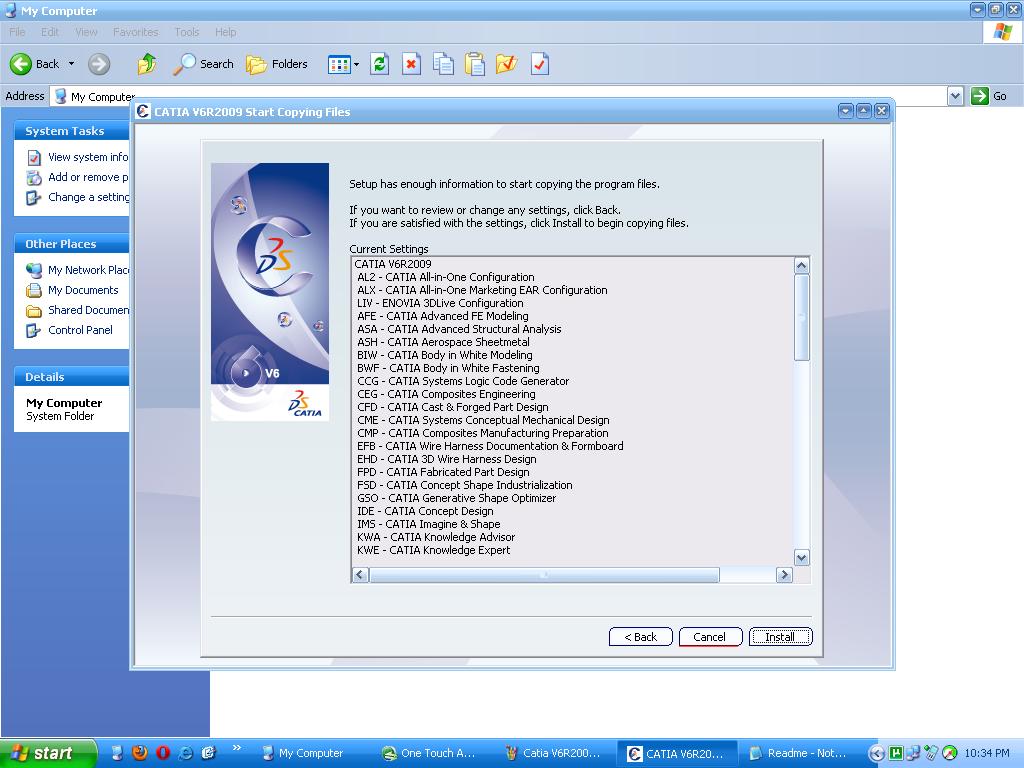1024x768 pixels.
Task: Click the Forward arrow in My Computer toolbar
Action: [x=99, y=64]
